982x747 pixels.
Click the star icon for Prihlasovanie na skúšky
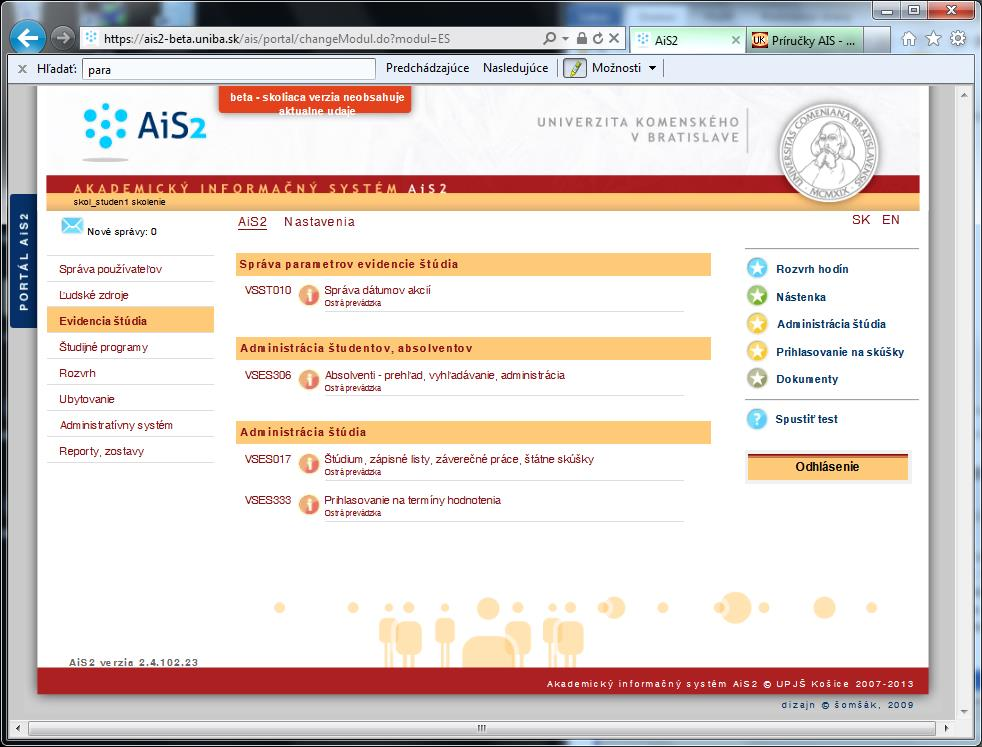pyautogui.click(x=757, y=351)
